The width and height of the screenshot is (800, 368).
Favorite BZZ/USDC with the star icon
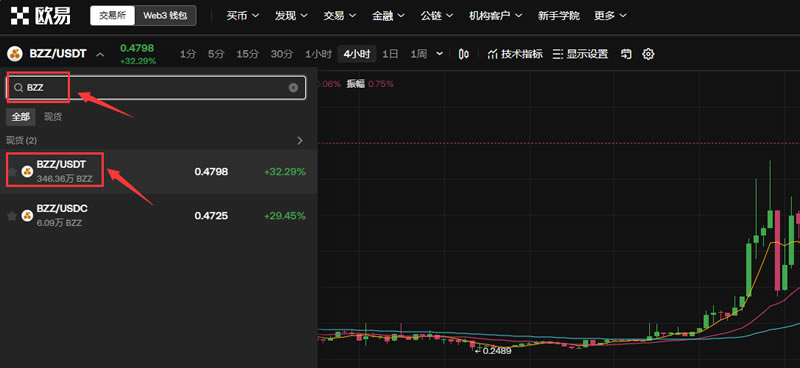[11, 216]
